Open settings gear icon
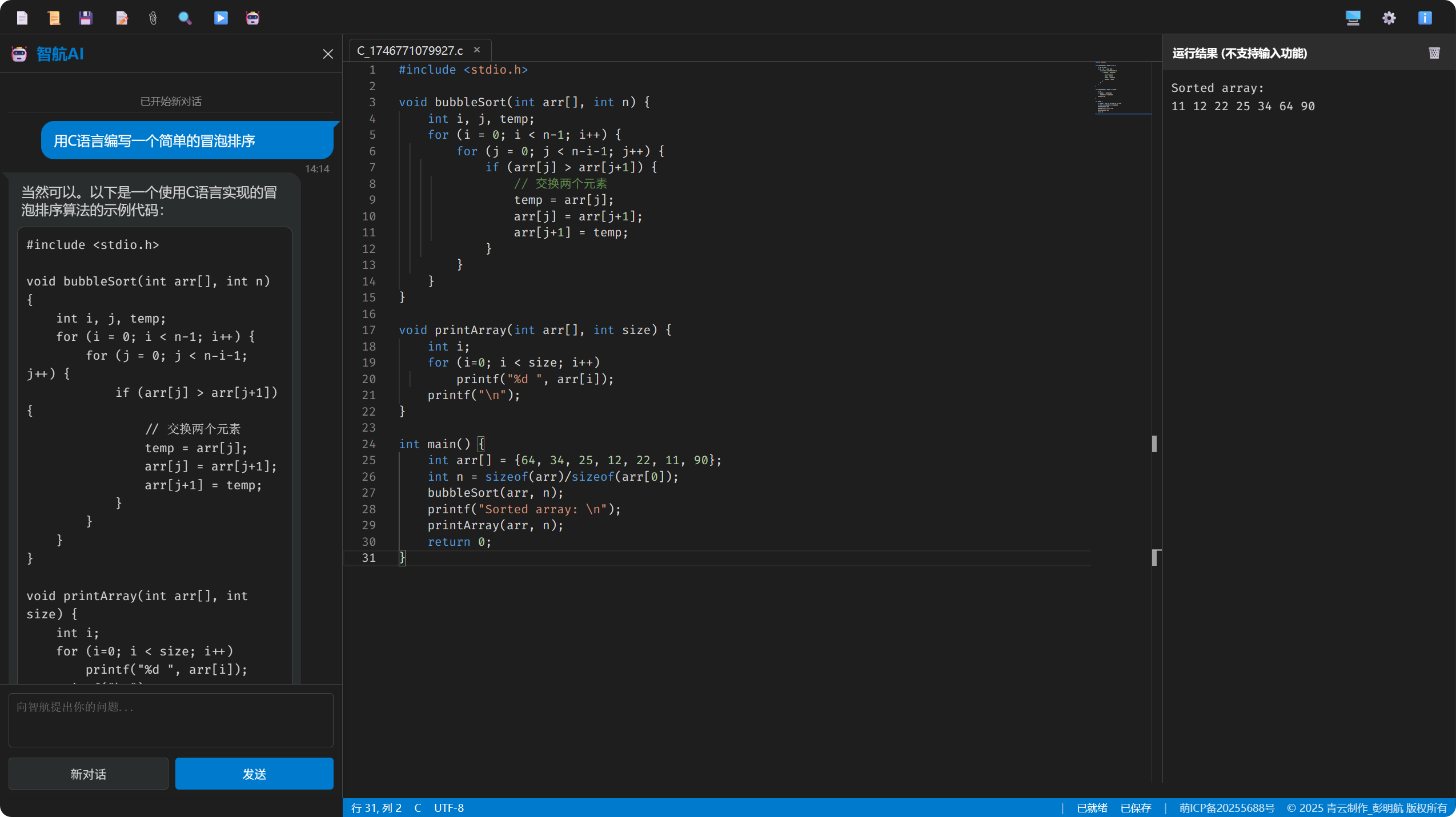Image resolution: width=1456 pixels, height=817 pixels. coord(1389,18)
